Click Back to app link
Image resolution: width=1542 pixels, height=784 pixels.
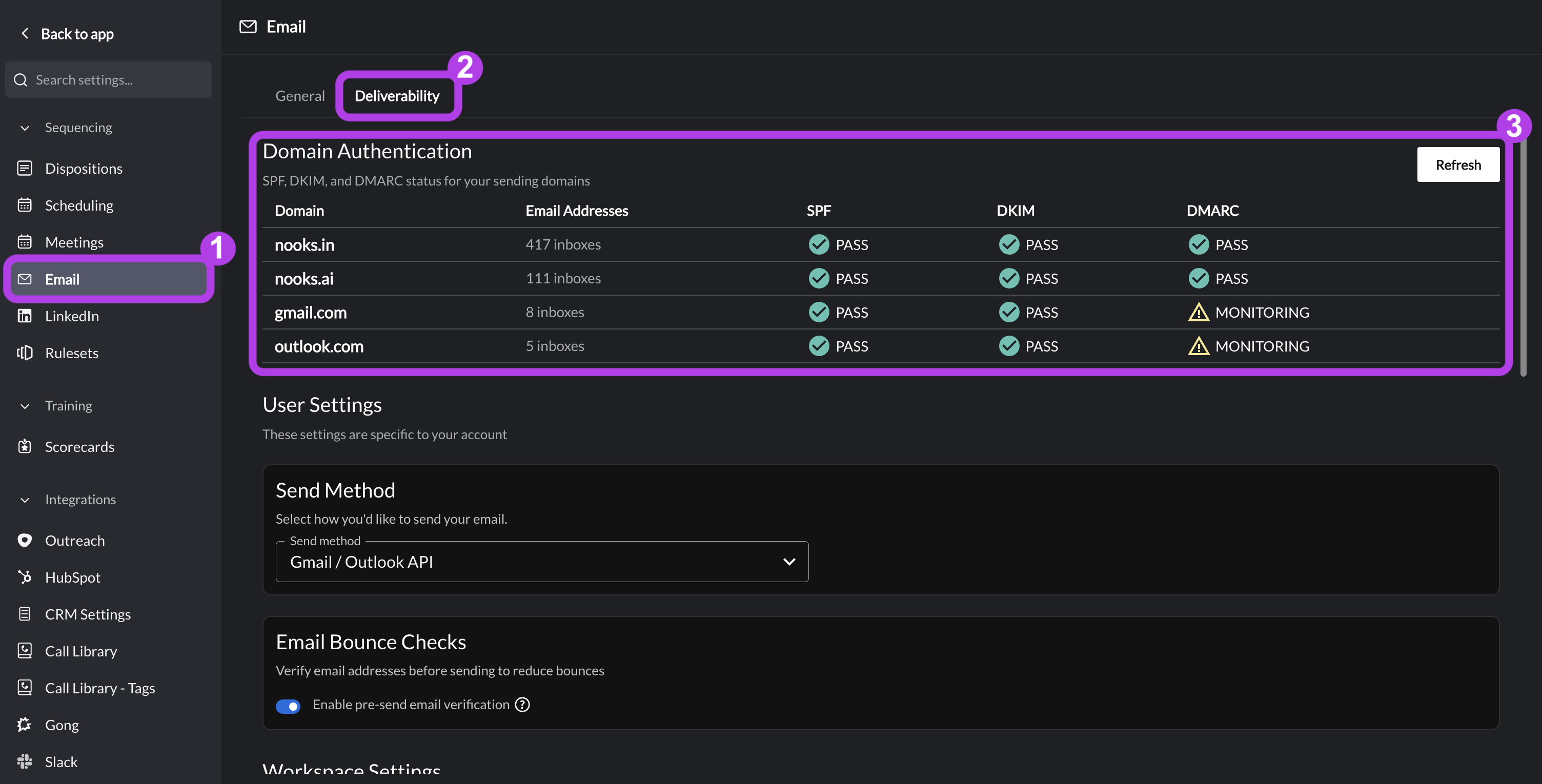77,33
